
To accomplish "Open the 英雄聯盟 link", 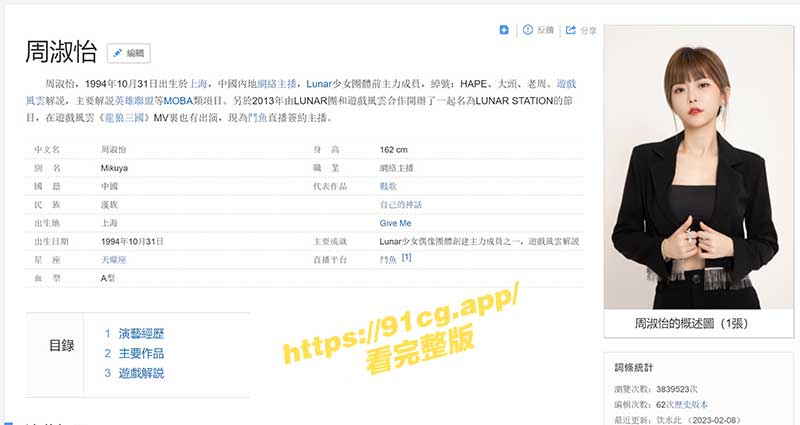I will click(134, 101).
